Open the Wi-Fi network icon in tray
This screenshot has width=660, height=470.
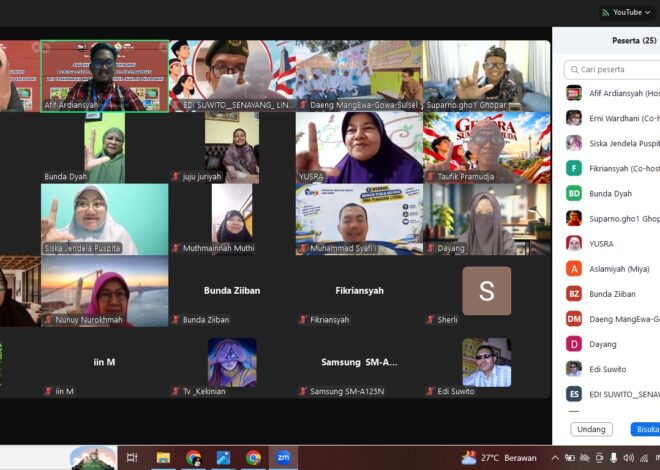[644, 458]
